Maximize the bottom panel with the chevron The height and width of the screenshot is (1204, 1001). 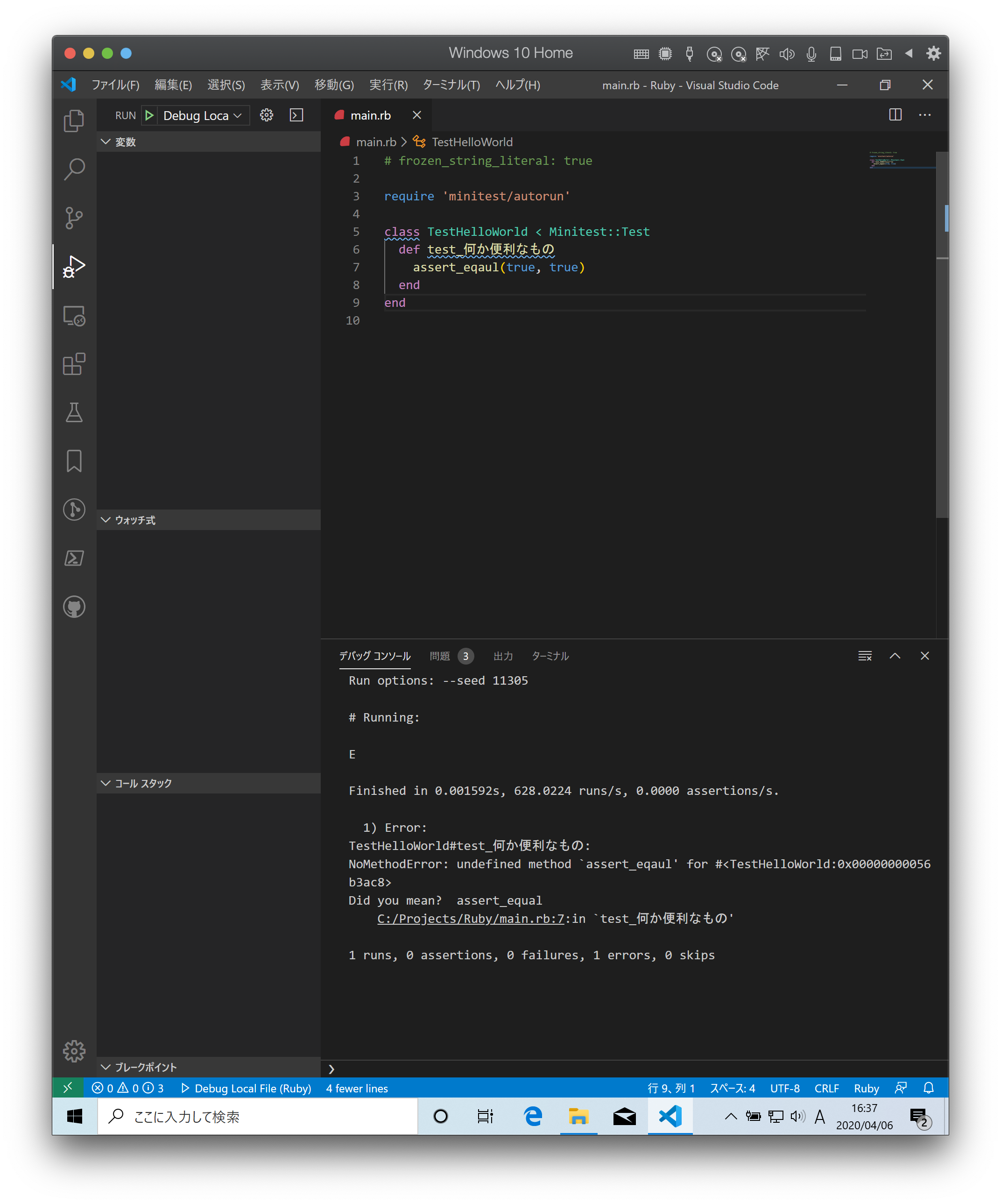[895, 656]
